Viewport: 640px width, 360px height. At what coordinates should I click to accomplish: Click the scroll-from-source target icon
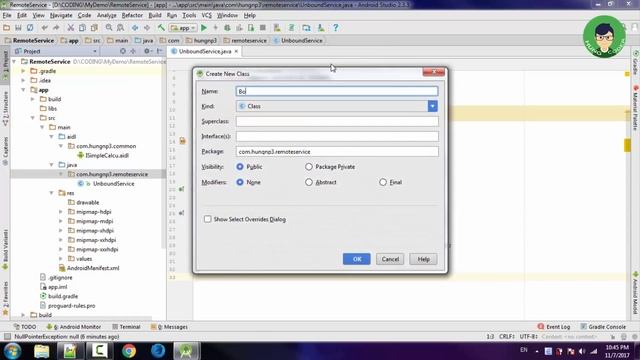[x=123, y=51]
